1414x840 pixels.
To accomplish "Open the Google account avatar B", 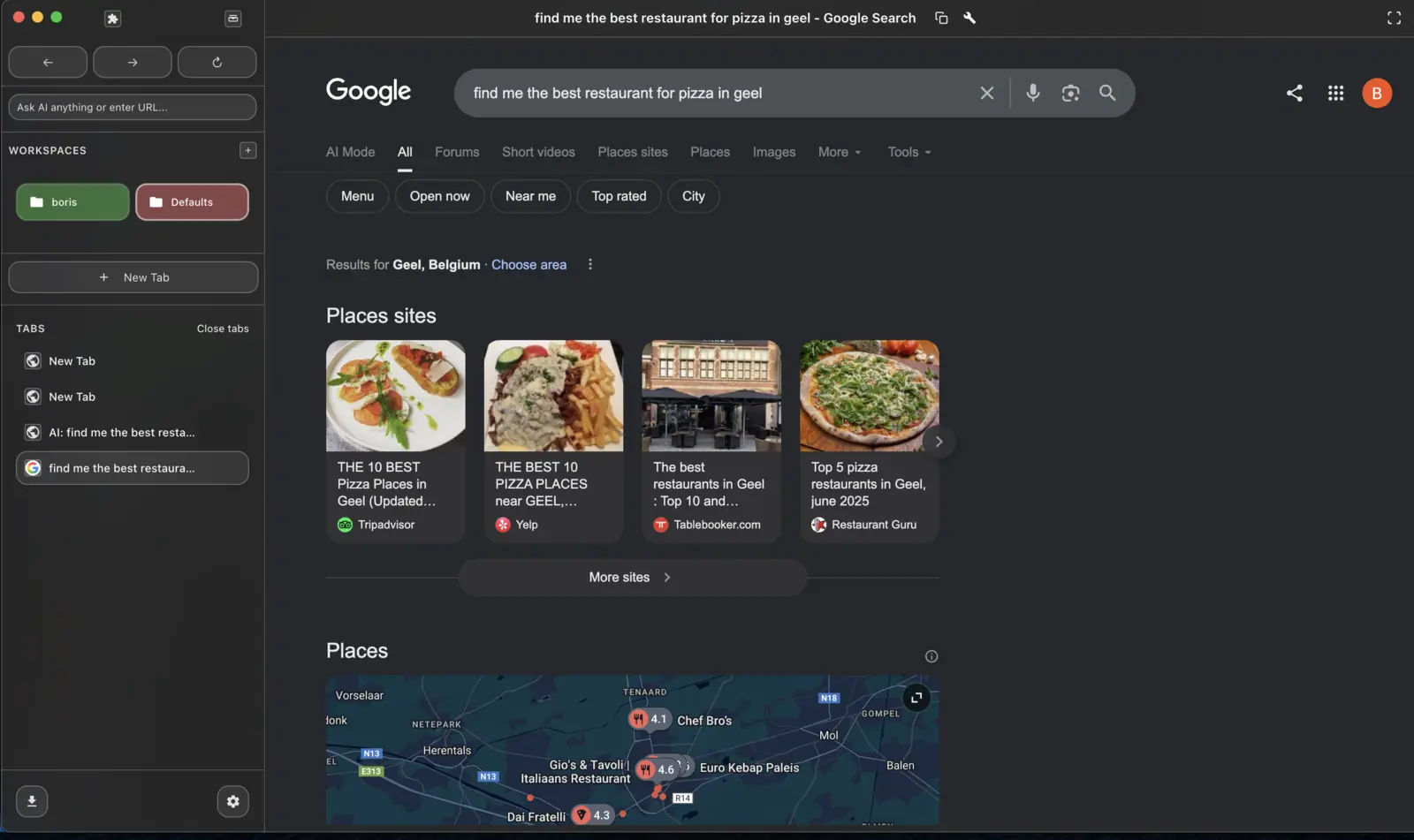I will click(1377, 93).
